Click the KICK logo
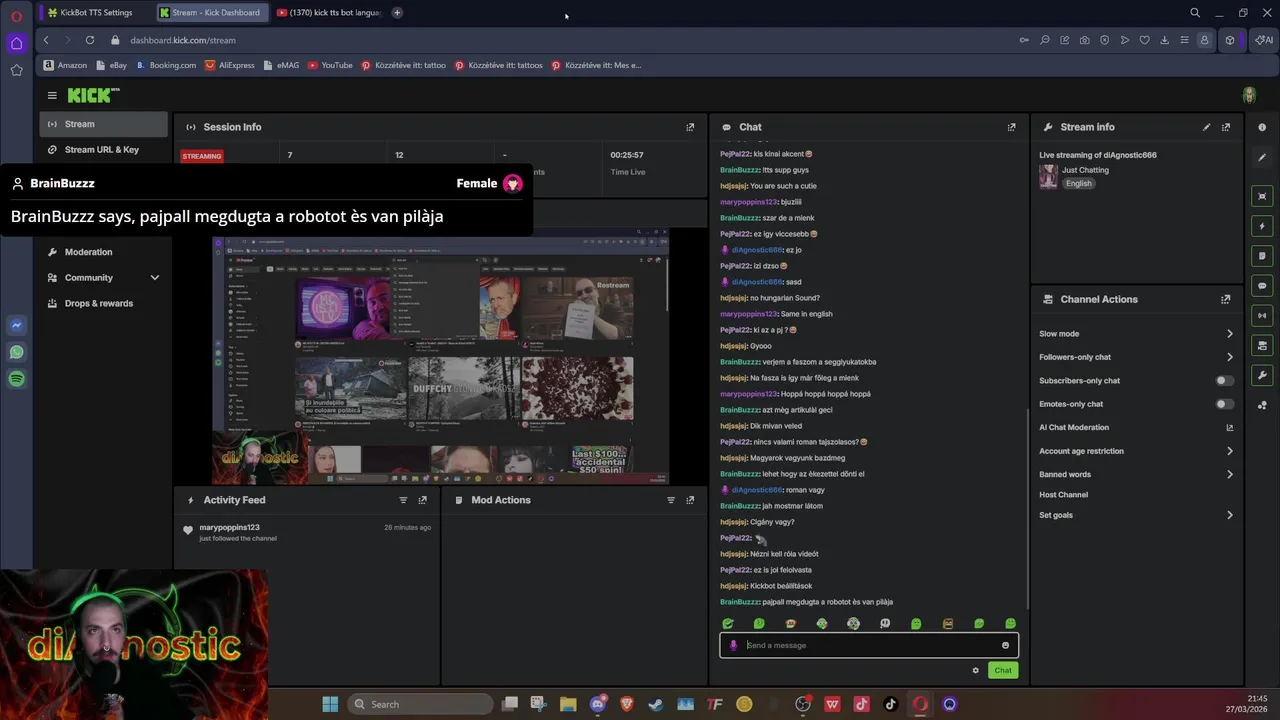The image size is (1280, 720). coord(93,95)
